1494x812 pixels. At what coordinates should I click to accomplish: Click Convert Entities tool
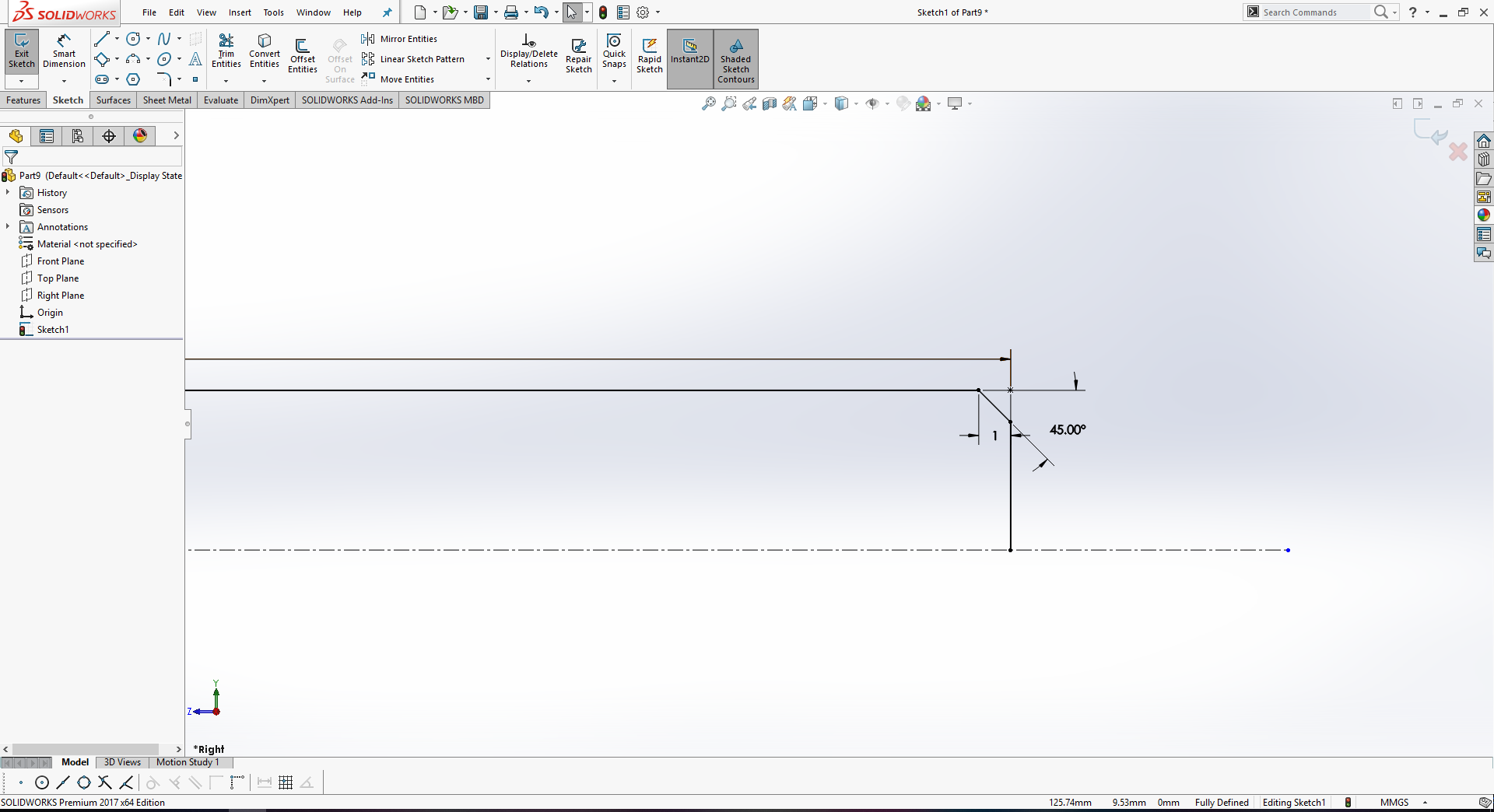(x=265, y=51)
